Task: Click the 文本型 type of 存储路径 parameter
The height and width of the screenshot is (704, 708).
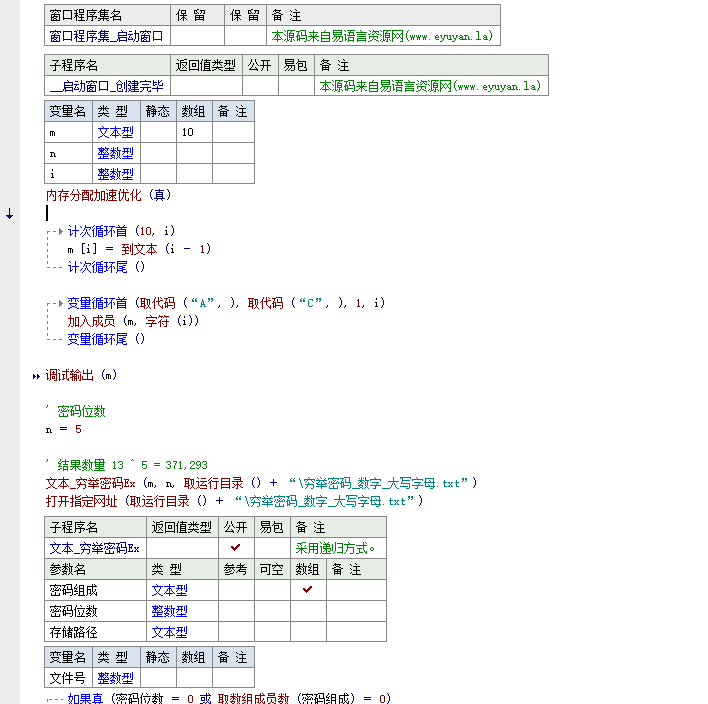Action: 169,632
